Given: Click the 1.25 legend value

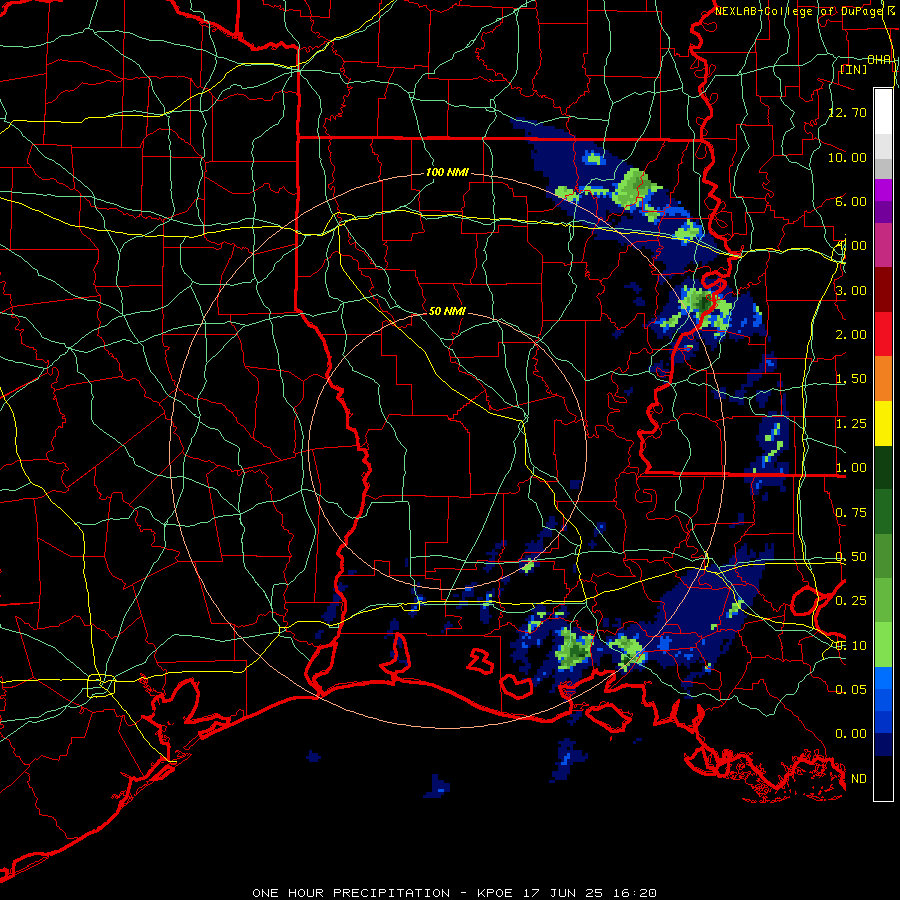Looking at the screenshot, I should click(x=851, y=424).
